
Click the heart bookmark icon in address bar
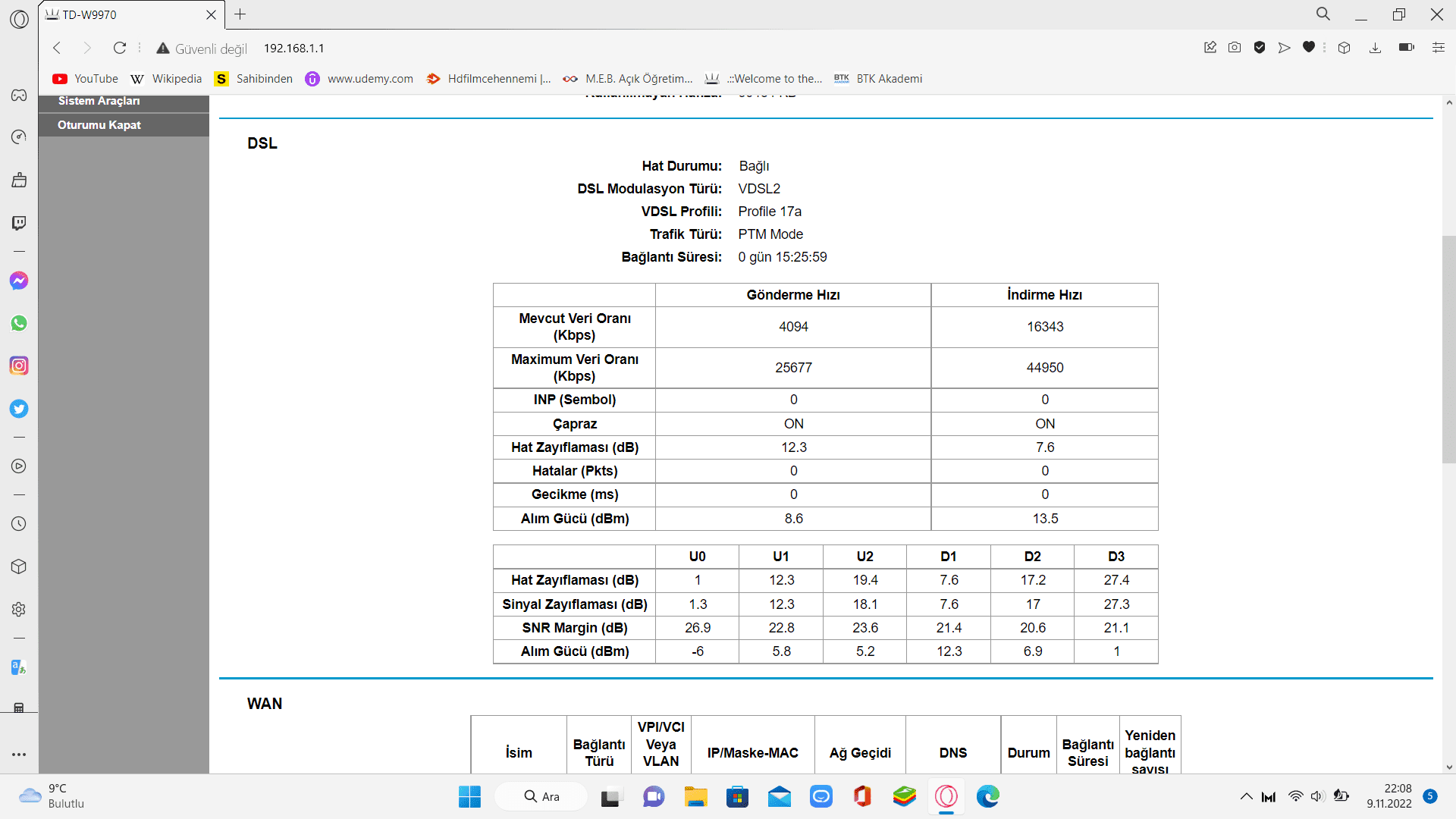pyautogui.click(x=1308, y=48)
